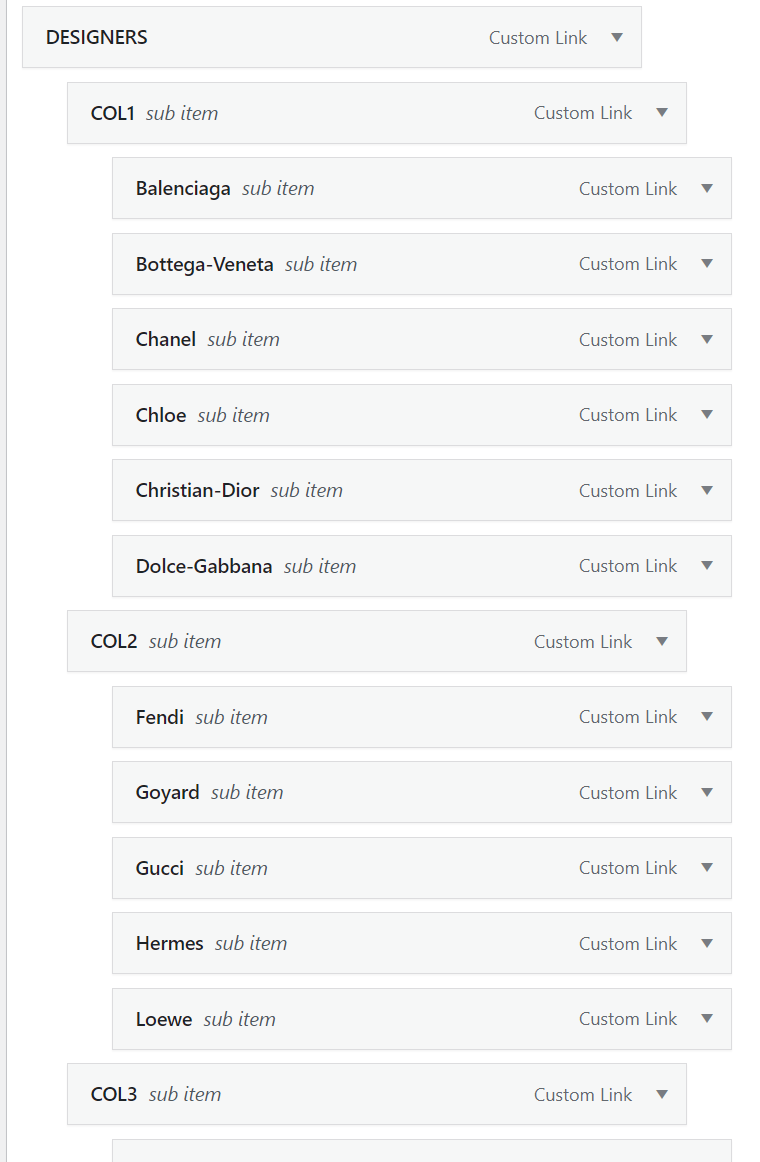The width and height of the screenshot is (760, 1162).
Task: Open Christian-Dior item dropdown arrow
Action: click(x=707, y=490)
